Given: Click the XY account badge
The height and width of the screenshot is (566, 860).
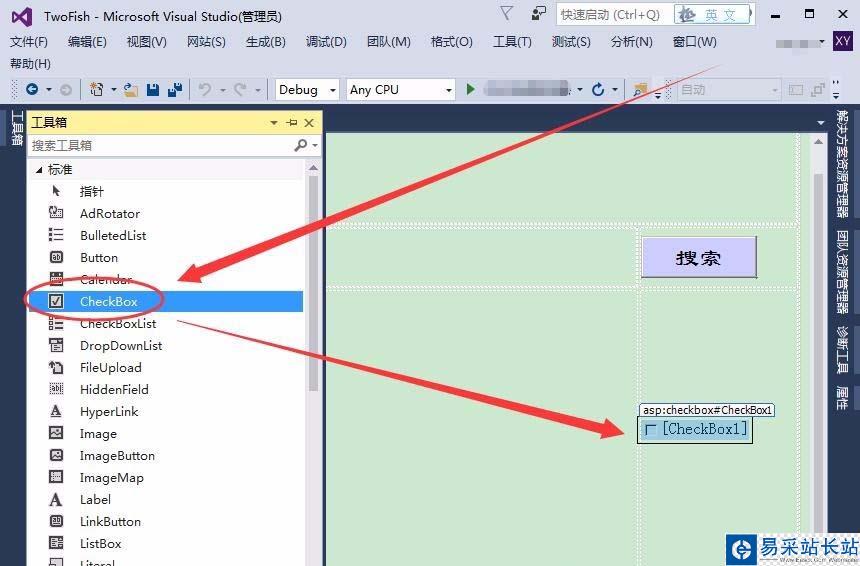Looking at the screenshot, I should point(842,41).
